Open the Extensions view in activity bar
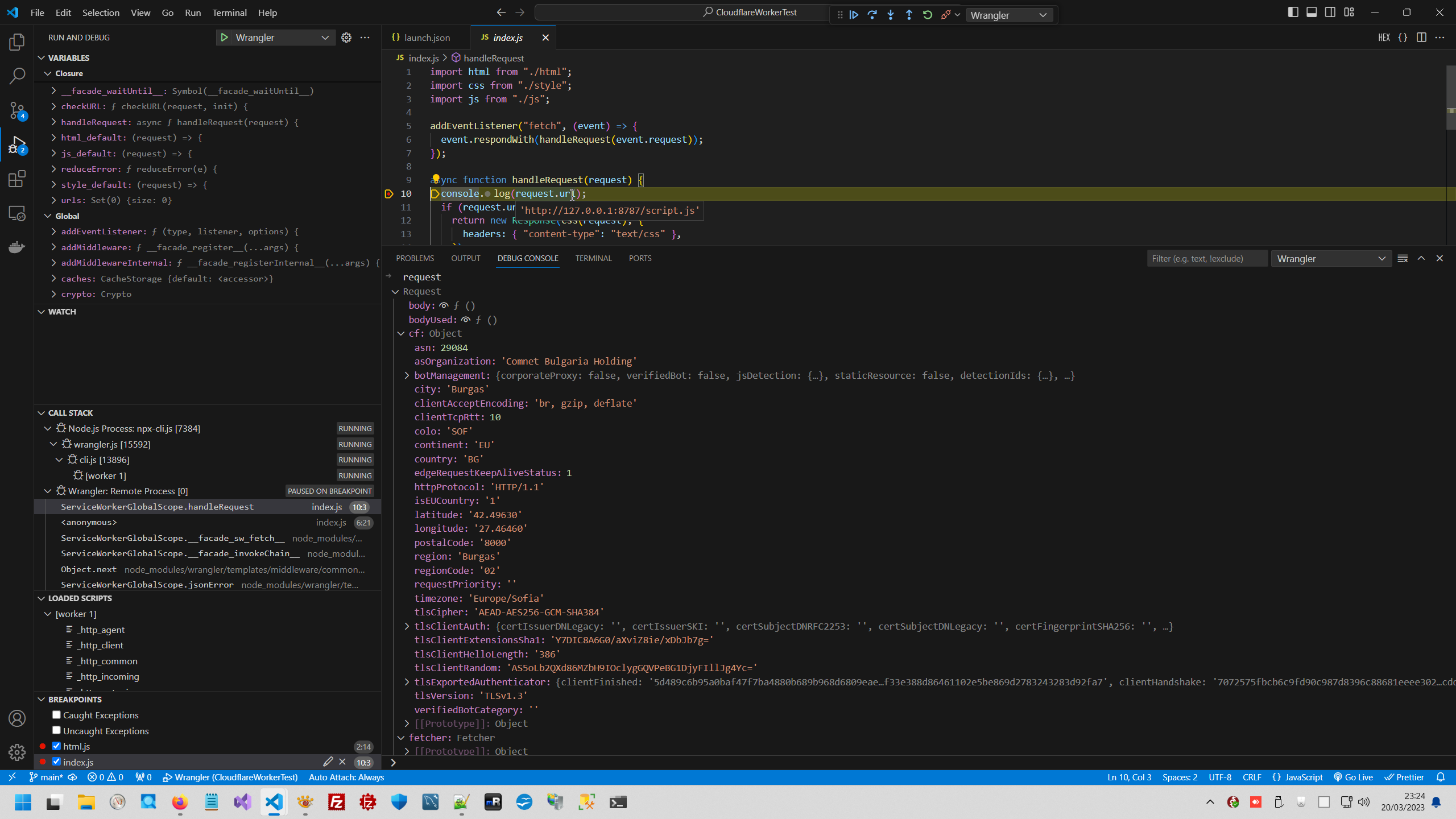Screen dimensions: 1456x819 (x=17, y=179)
